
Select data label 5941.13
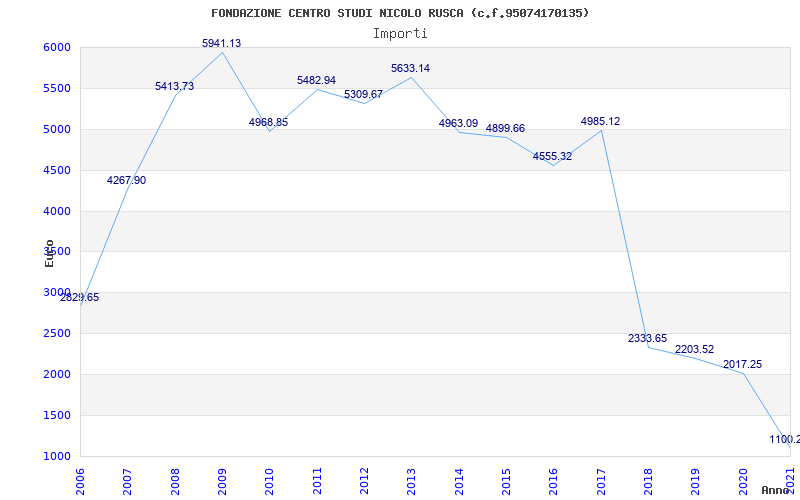[221, 43]
